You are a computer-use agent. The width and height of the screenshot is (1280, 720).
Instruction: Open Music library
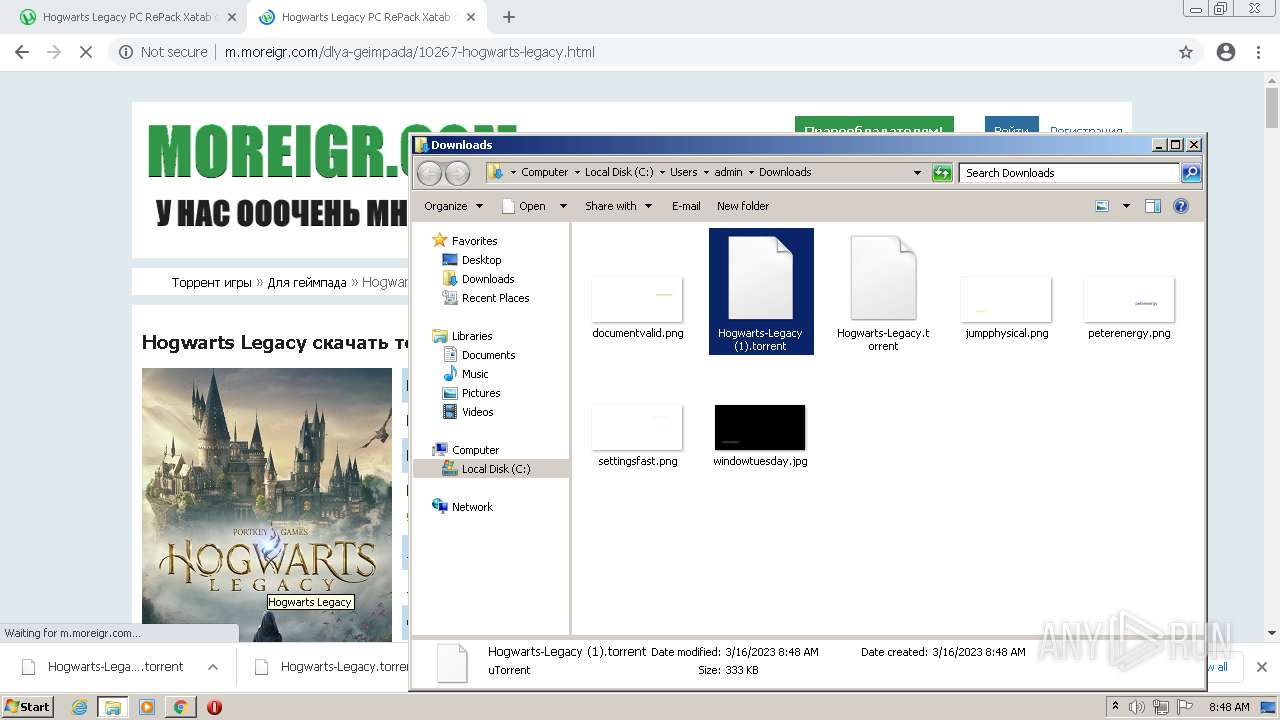point(475,374)
